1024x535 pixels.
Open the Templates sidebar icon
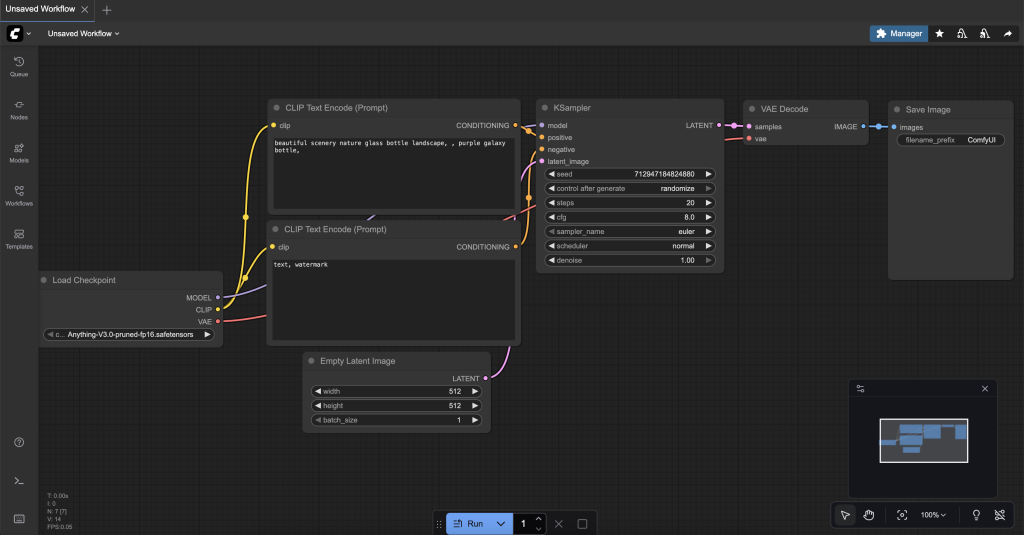[19, 238]
